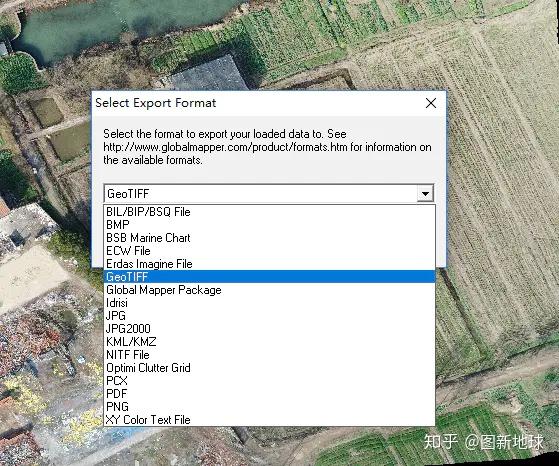Choose Optimi Clutter Grid option
The height and width of the screenshot is (466, 559).
tap(270, 368)
